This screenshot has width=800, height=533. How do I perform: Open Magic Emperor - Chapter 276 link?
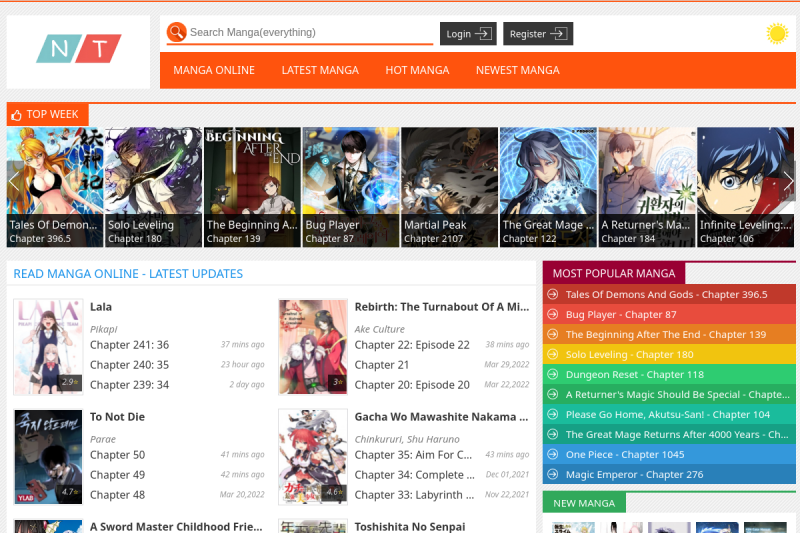[x=634, y=474]
